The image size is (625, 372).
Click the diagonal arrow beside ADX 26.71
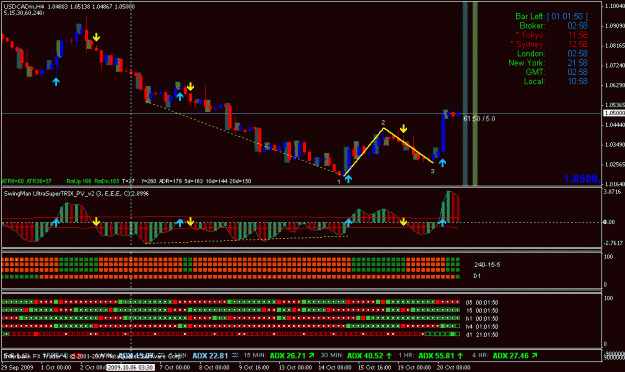[x=311, y=355]
